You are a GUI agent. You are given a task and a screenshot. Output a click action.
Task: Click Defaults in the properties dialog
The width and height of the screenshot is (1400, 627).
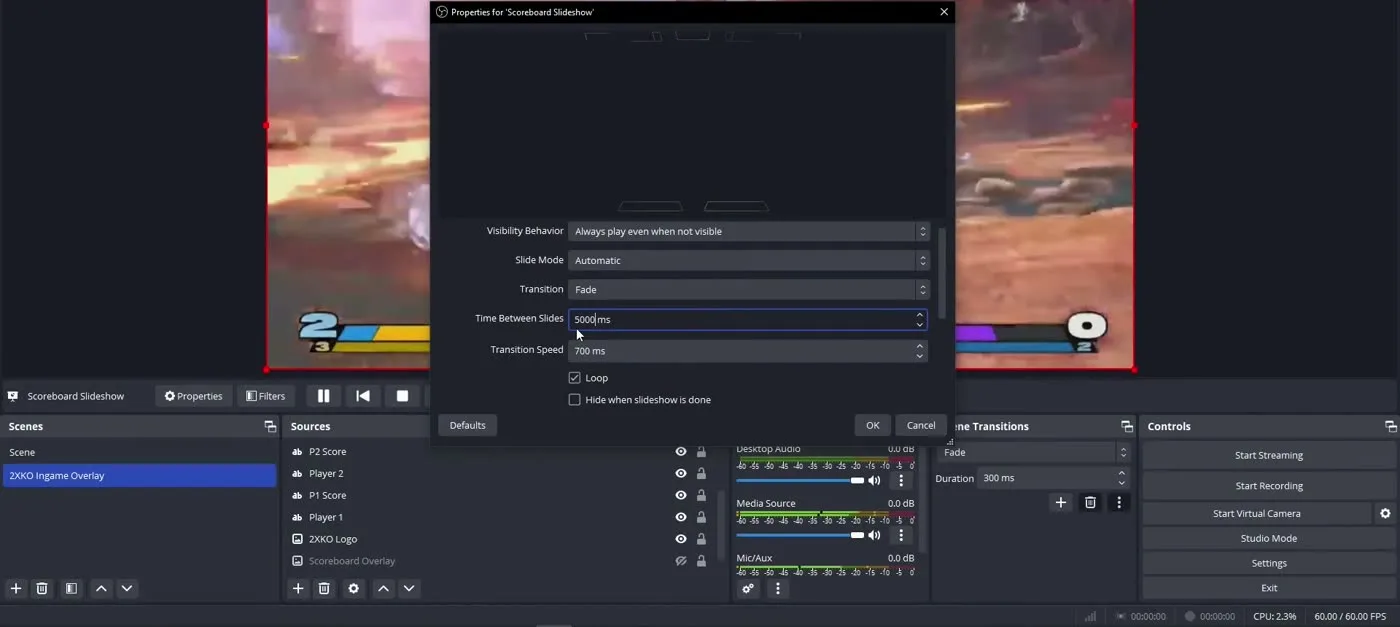tap(467, 425)
